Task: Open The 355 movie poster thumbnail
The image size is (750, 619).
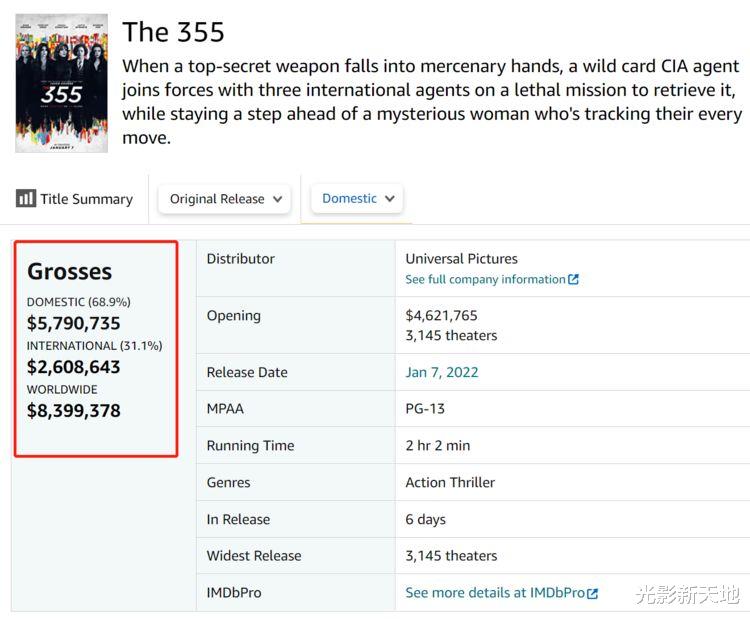Action: coord(61,82)
